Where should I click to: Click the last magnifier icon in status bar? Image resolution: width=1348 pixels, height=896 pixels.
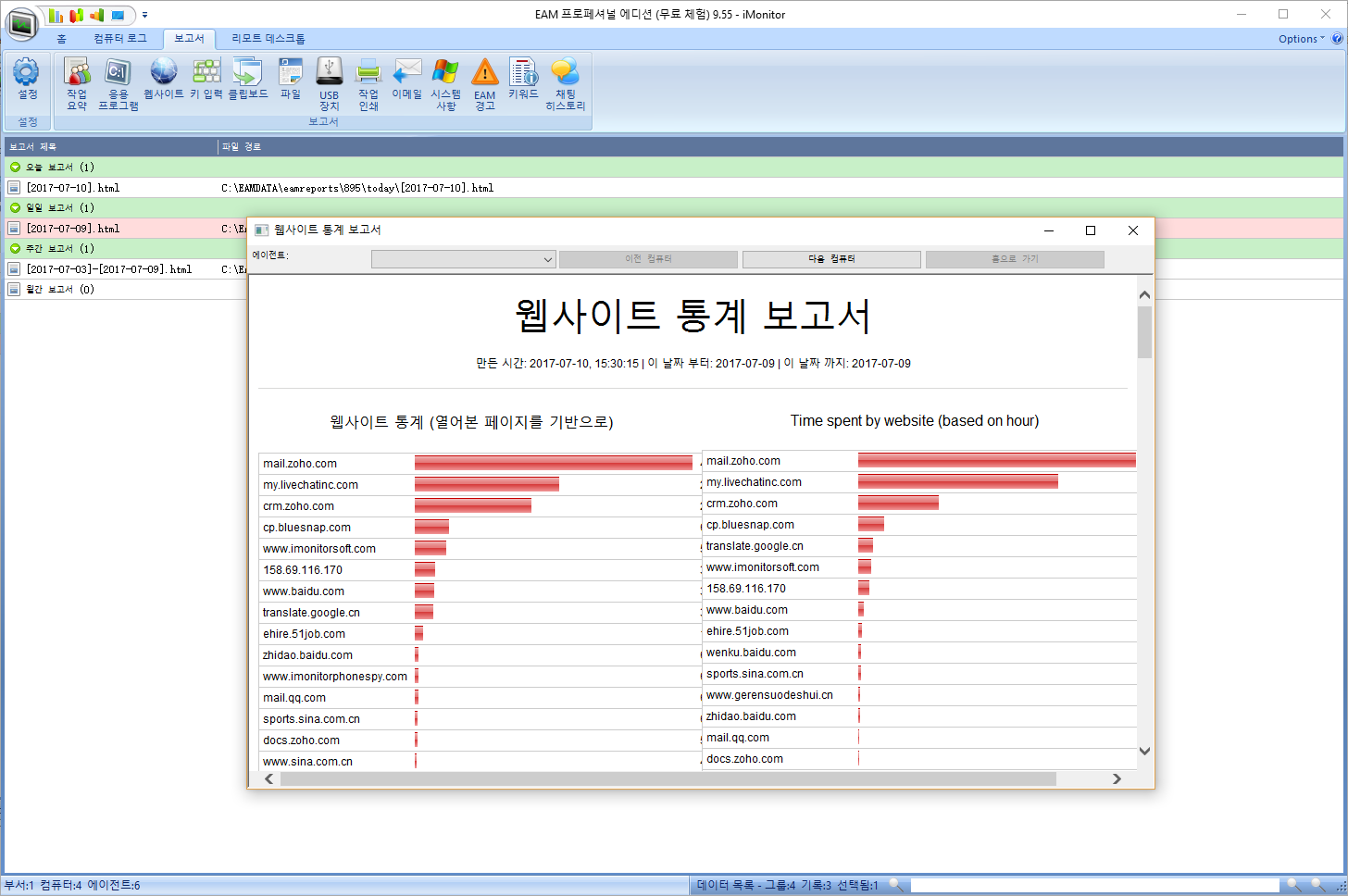pyautogui.click(x=1317, y=885)
